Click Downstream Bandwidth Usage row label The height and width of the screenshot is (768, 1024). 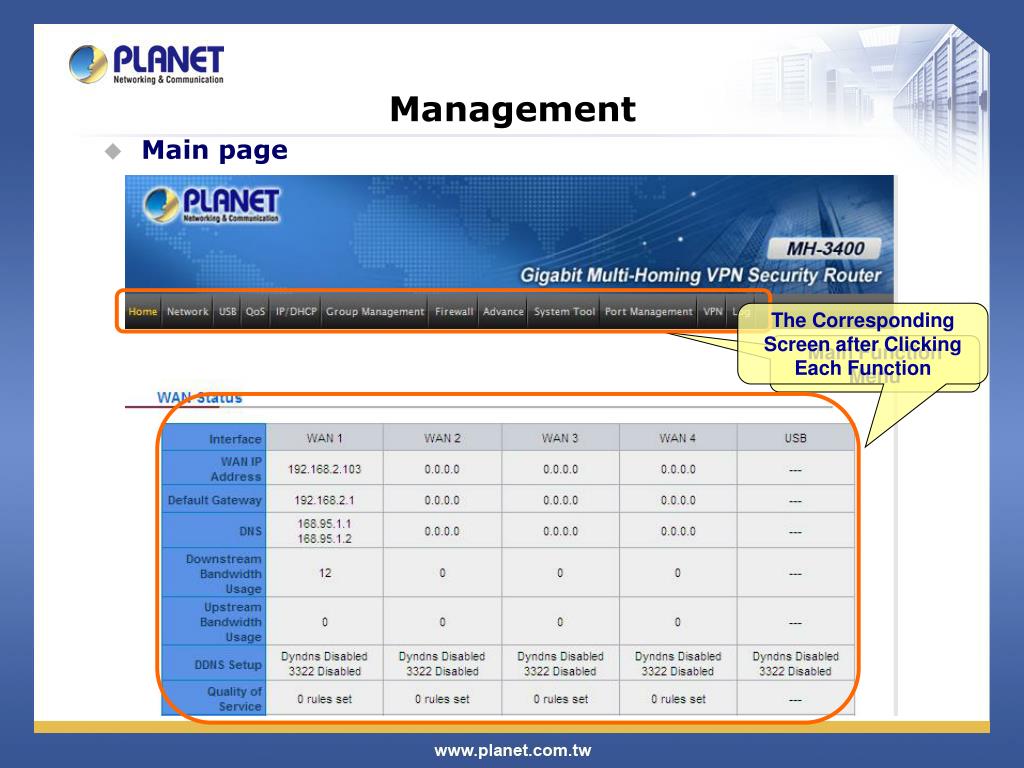pyautogui.click(x=214, y=573)
